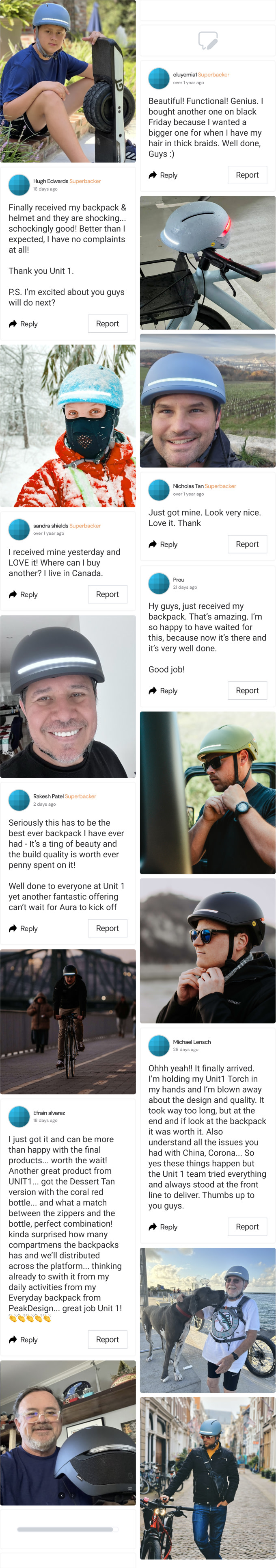Click Michael Lensch's avatar icon
The image size is (276, 1568).
click(x=159, y=1045)
